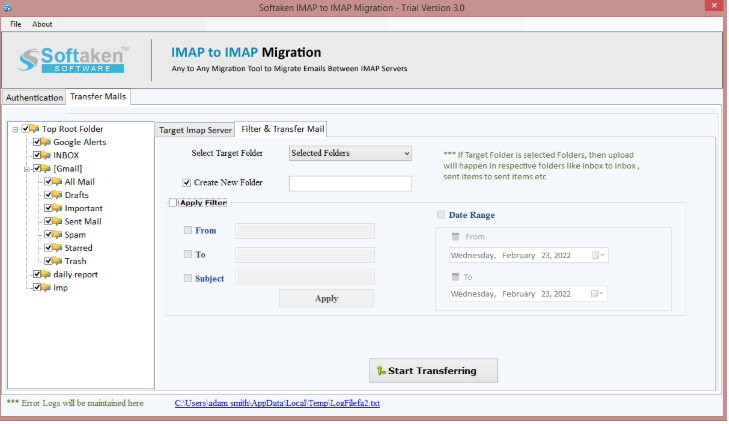Click the Subject filter text field

[305, 277]
